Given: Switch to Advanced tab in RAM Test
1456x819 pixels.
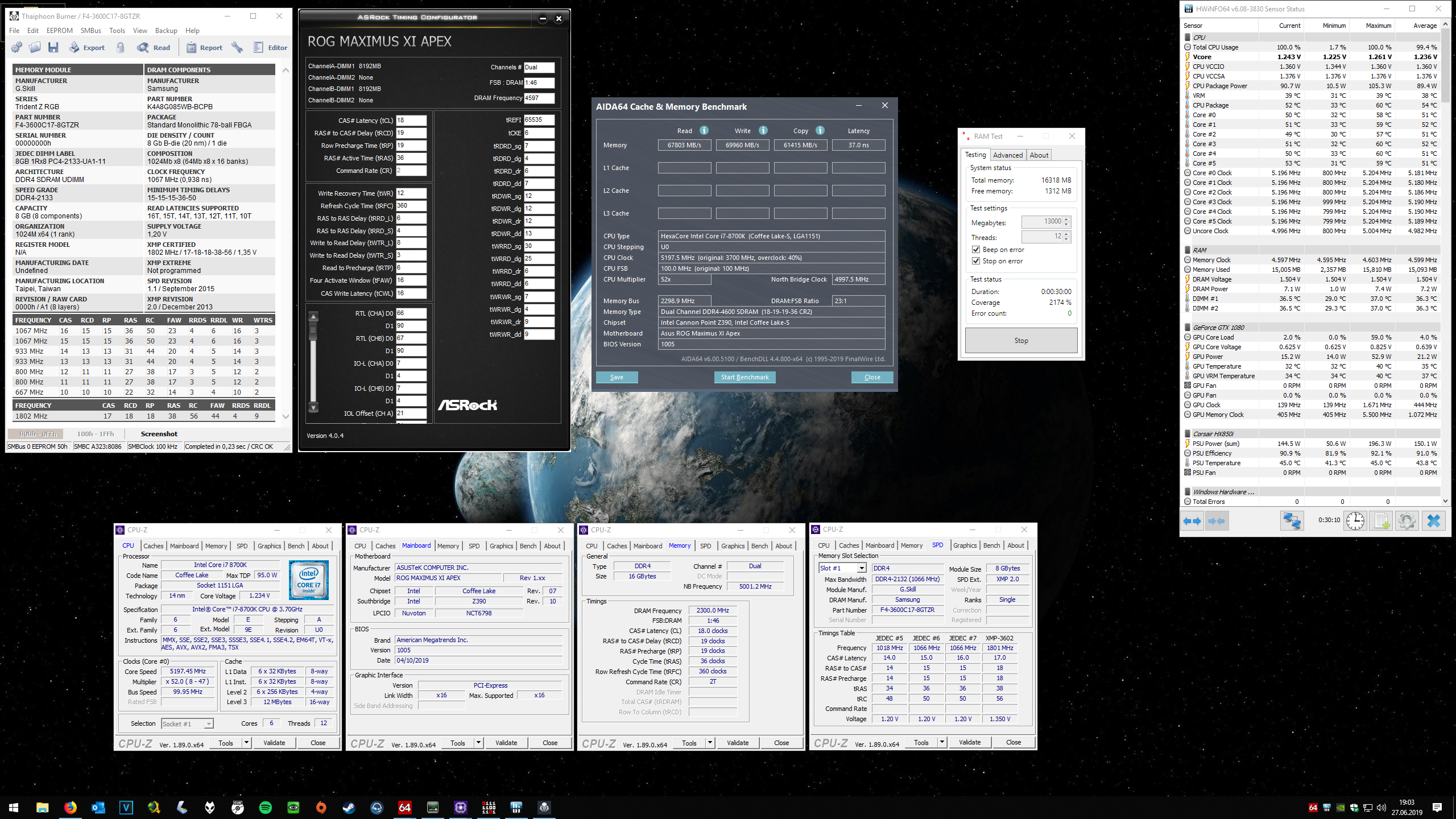Looking at the screenshot, I should point(1008,155).
